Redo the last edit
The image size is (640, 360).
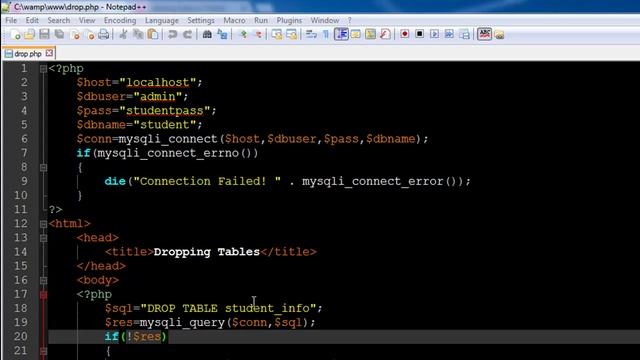coord(187,34)
